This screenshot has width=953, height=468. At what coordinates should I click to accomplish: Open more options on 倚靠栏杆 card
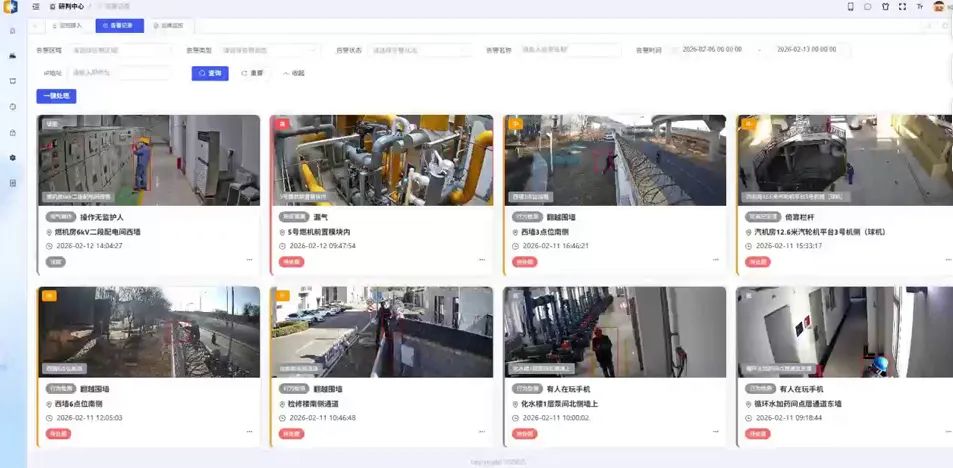(x=948, y=260)
